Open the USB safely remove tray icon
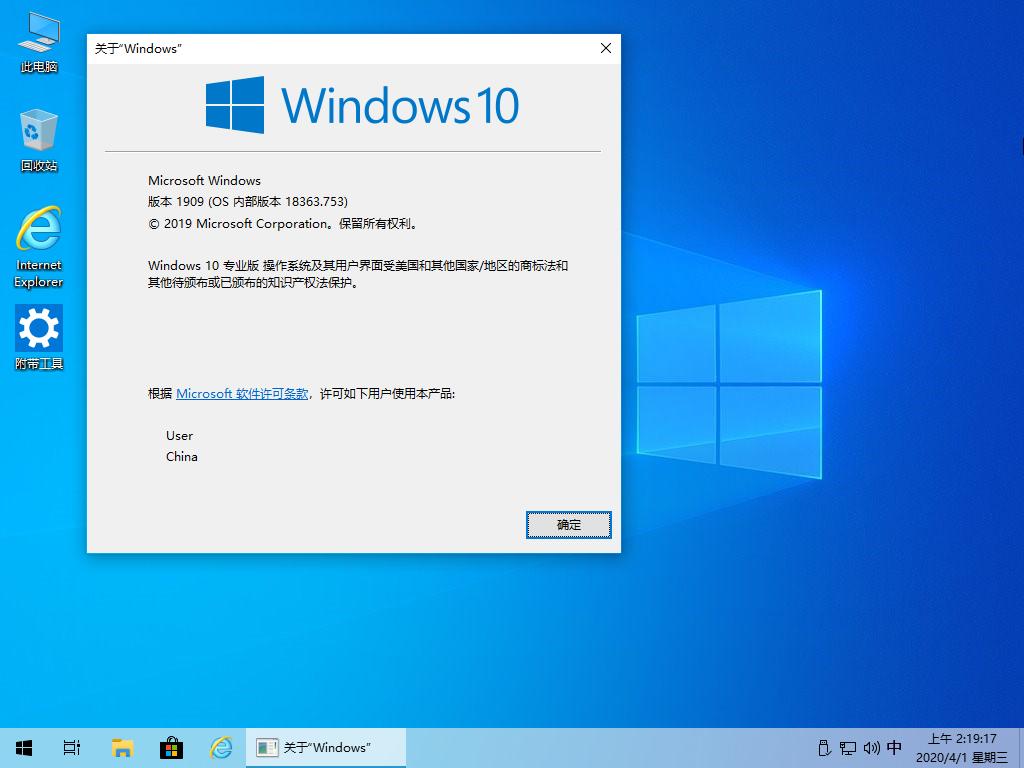 [824, 748]
